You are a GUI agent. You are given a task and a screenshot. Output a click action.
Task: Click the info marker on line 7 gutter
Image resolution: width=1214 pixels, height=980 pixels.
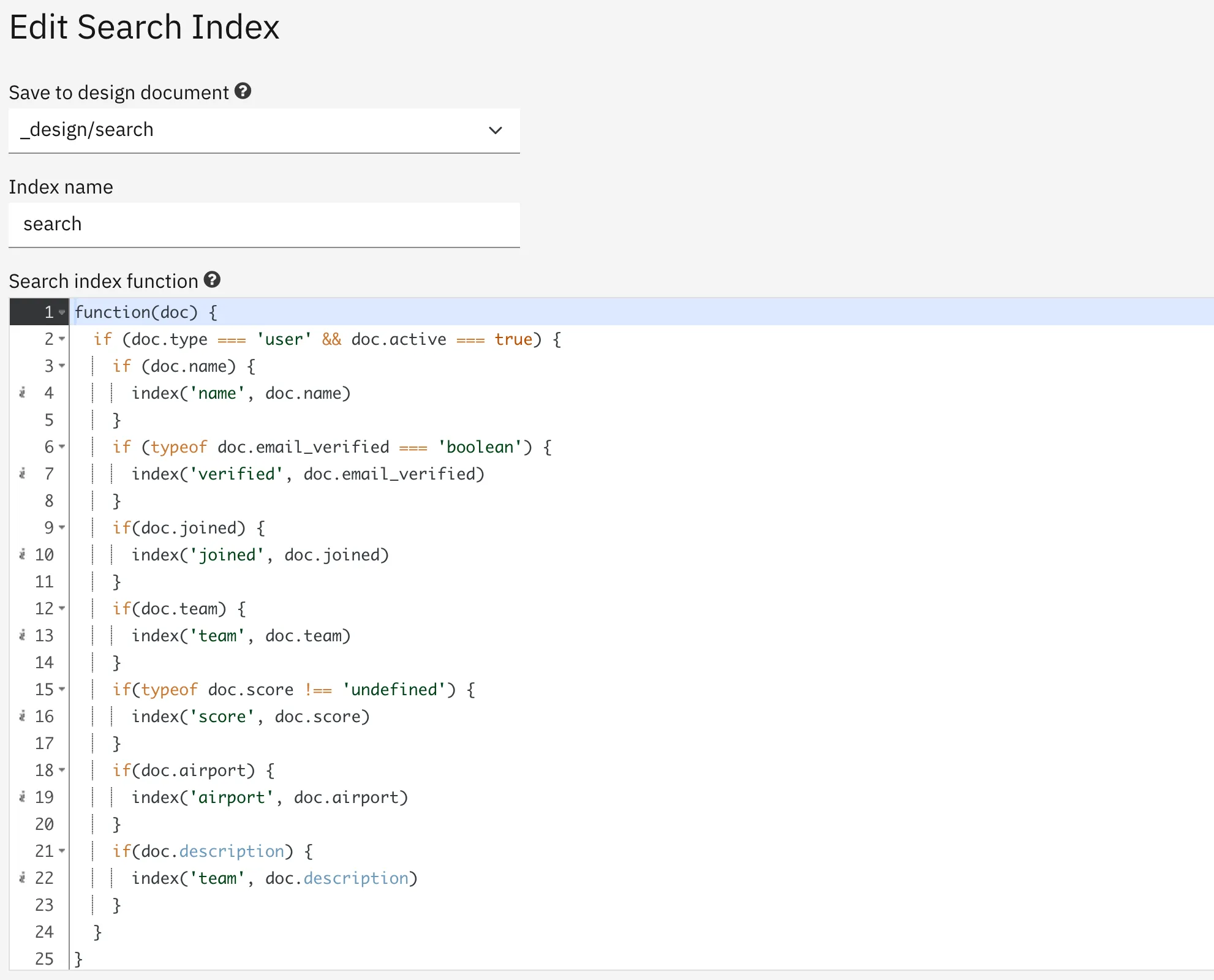(23, 473)
